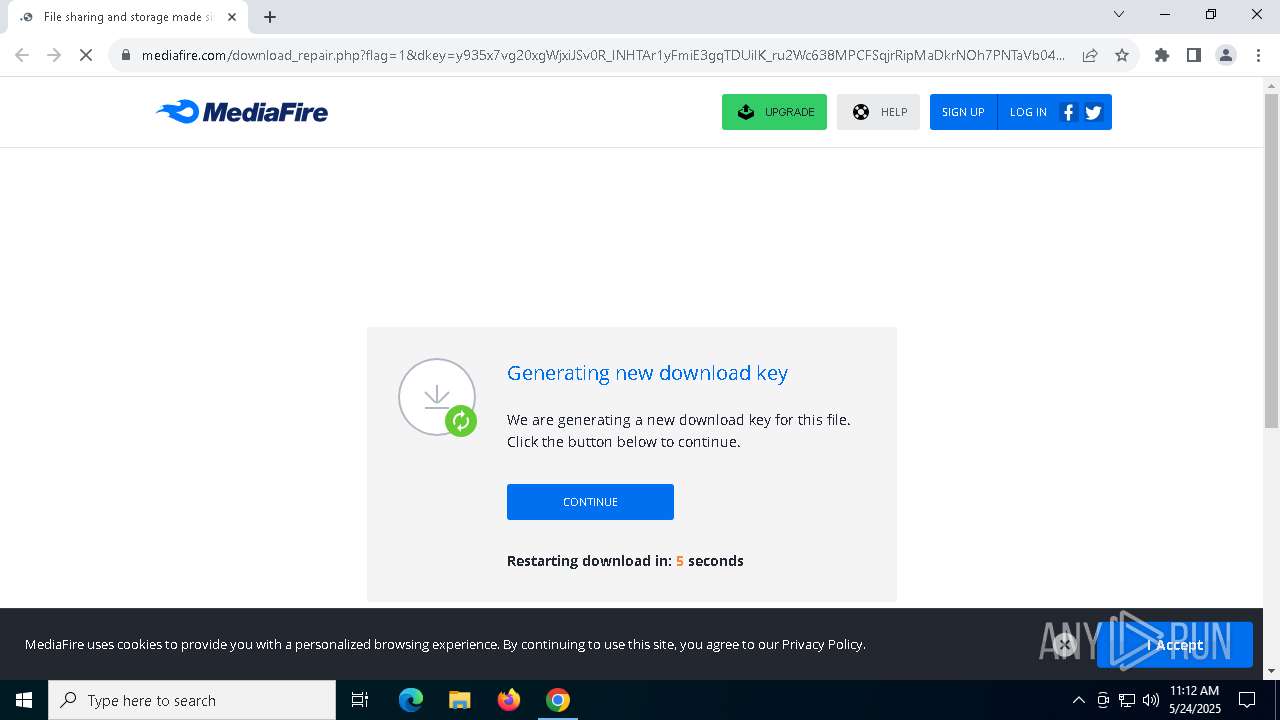The image size is (1280, 720).
Task: Open the tab search dropdown
Action: coord(1119,14)
